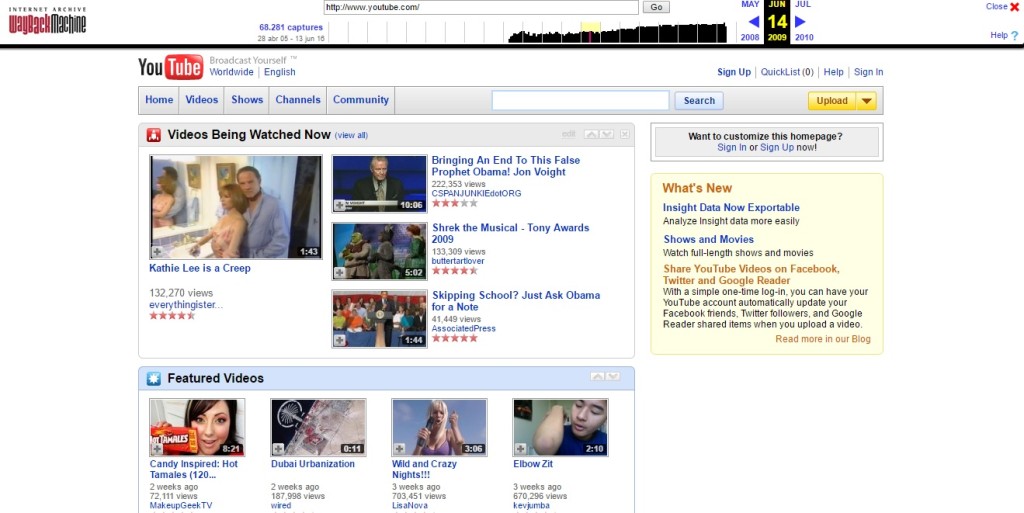Open the QuickList link
Screen dimensions: 1024x513
point(787,72)
